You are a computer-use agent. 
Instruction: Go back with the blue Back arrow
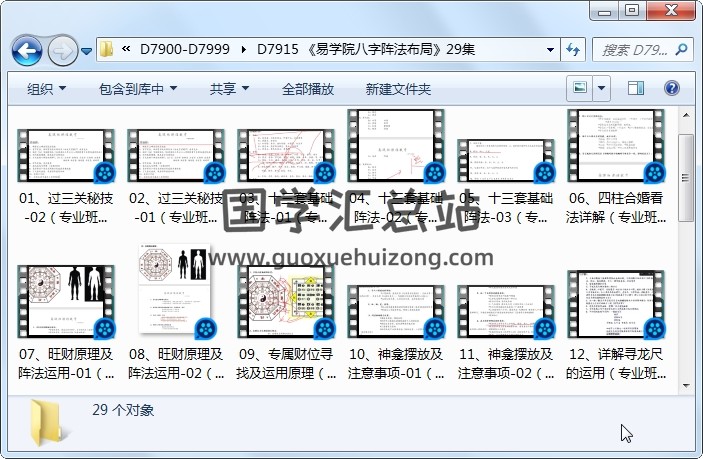click(x=27, y=51)
